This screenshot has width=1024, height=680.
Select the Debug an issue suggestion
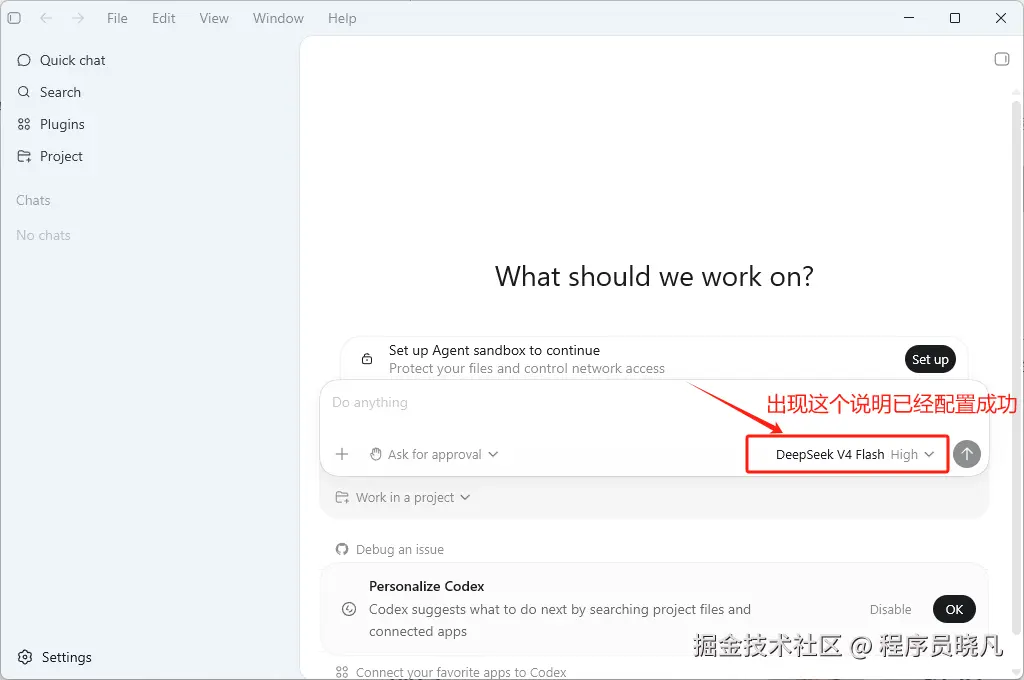coord(400,549)
